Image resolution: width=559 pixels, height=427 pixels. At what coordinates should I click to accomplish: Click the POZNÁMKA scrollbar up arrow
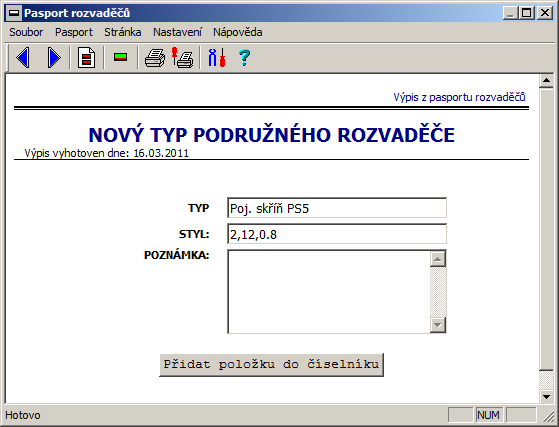coord(438,259)
